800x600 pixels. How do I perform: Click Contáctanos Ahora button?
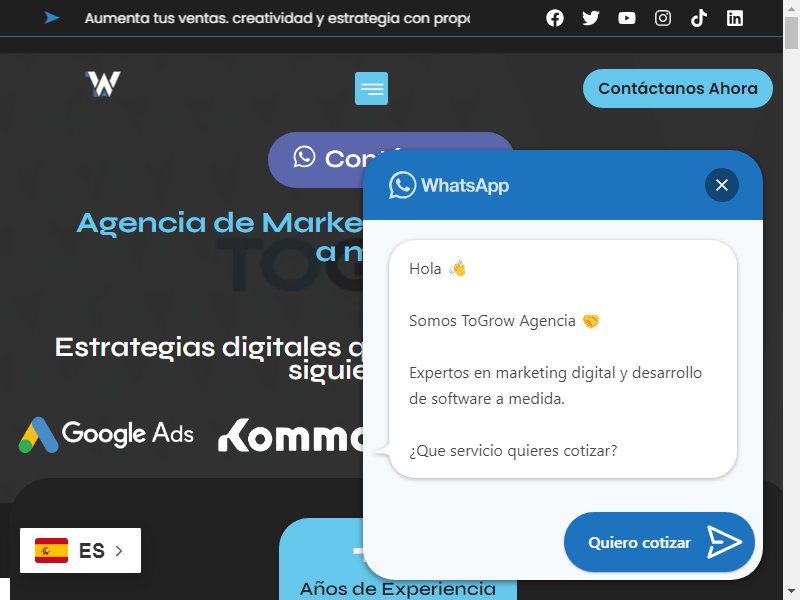pos(678,88)
